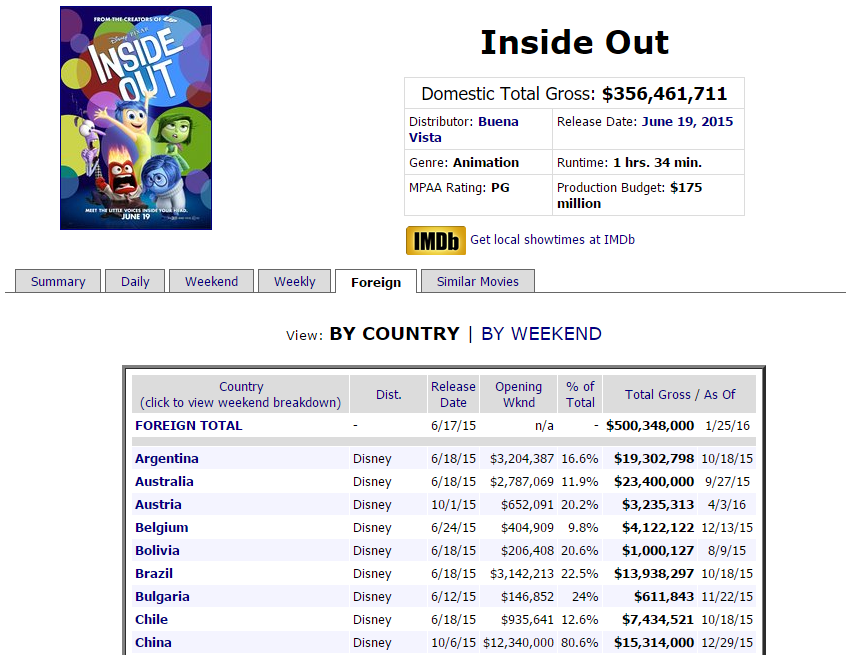Go to the Weekly tab
Screen dimensions: 846x655
[x=295, y=281]
